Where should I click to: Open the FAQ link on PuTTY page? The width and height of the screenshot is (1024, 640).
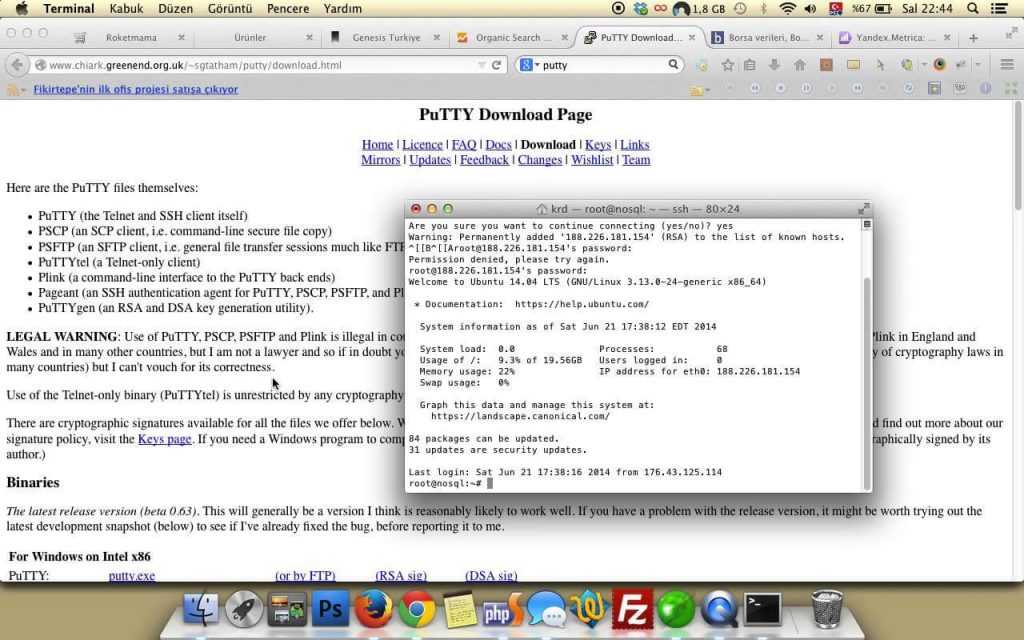pyautogui.click(x=464, y=144)
